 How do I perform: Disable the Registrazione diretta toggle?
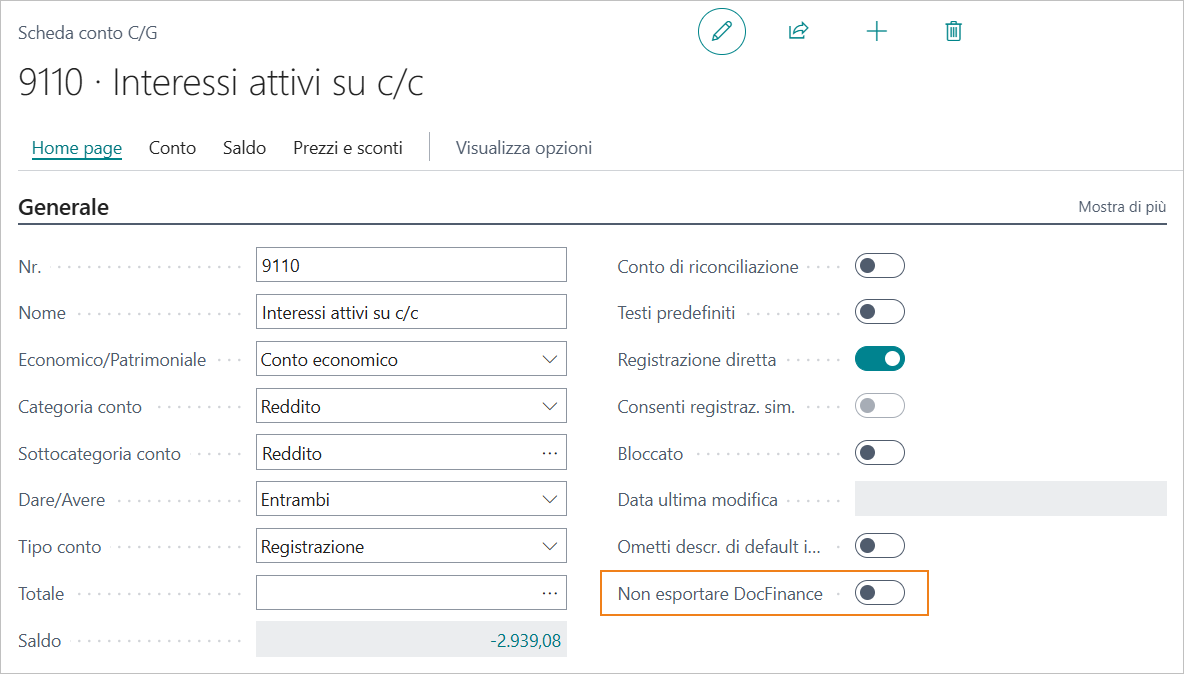879,358
